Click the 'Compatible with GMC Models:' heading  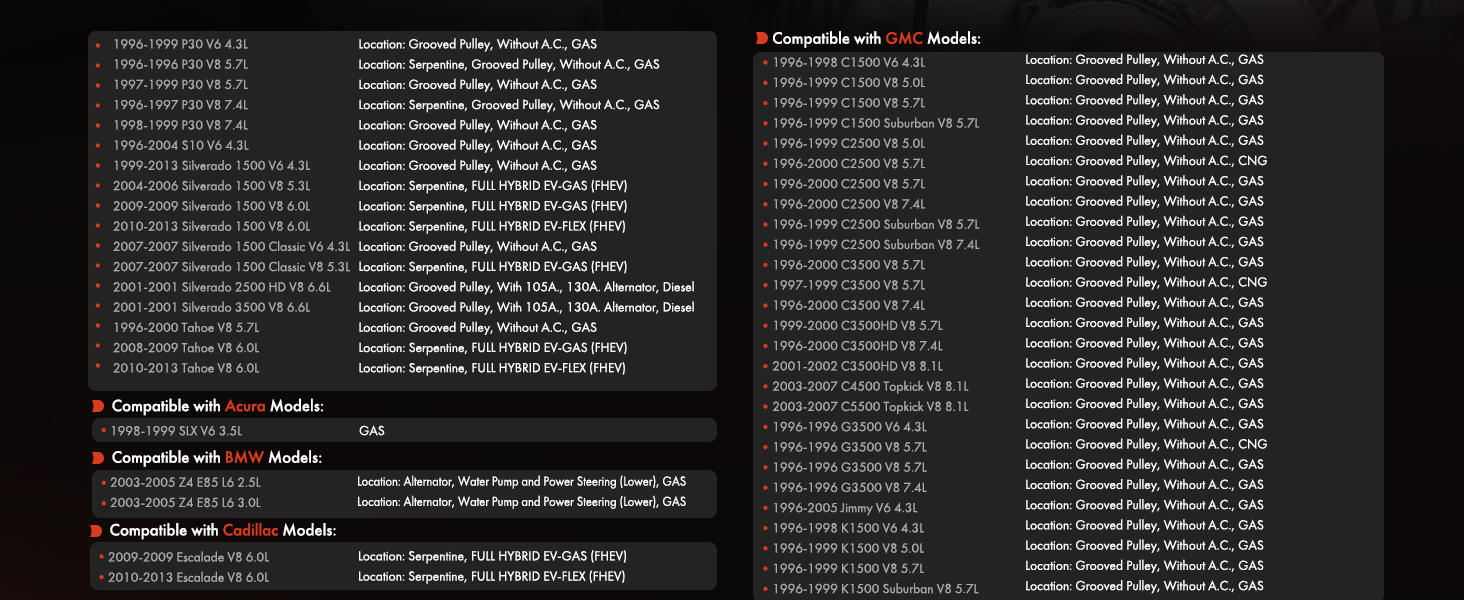pyautogui.click(x=876, y=39)
